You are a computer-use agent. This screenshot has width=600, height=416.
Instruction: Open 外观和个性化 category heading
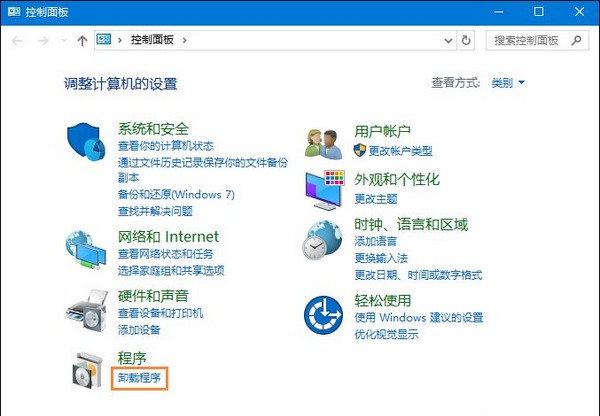(397, 179)
